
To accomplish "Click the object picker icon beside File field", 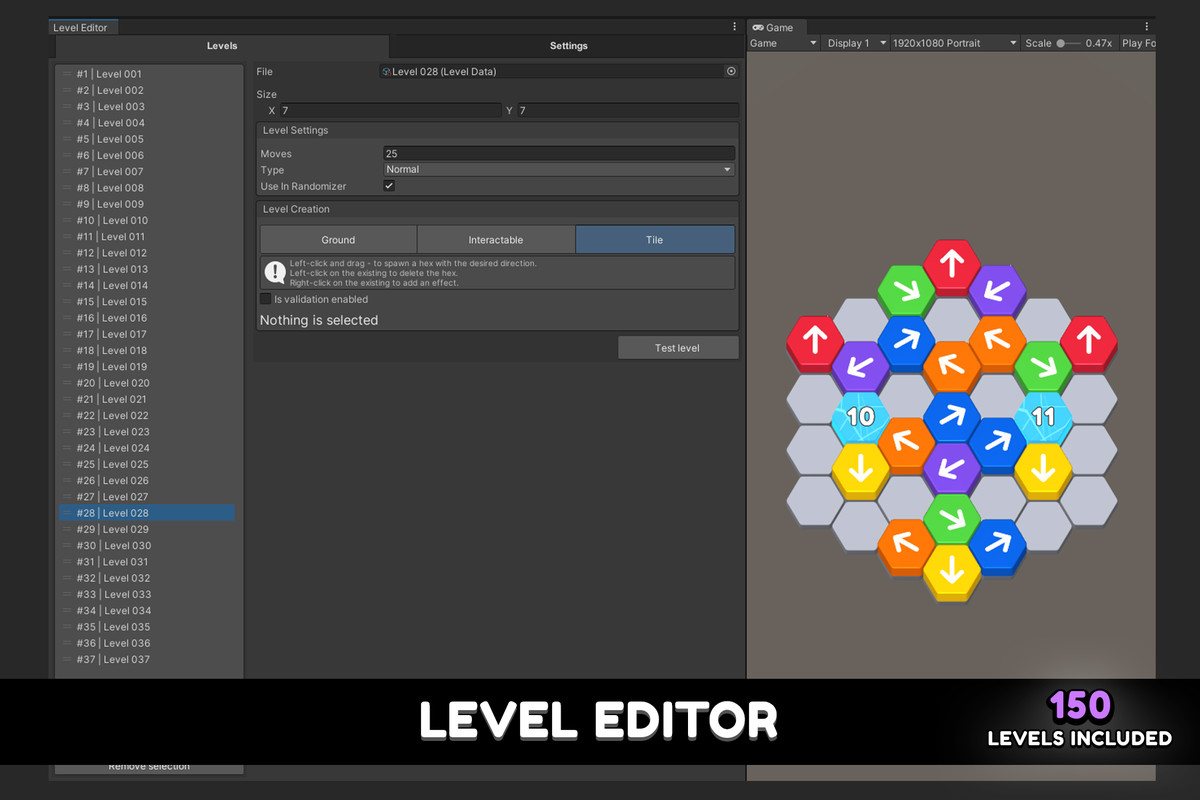I will coord(731,72).
